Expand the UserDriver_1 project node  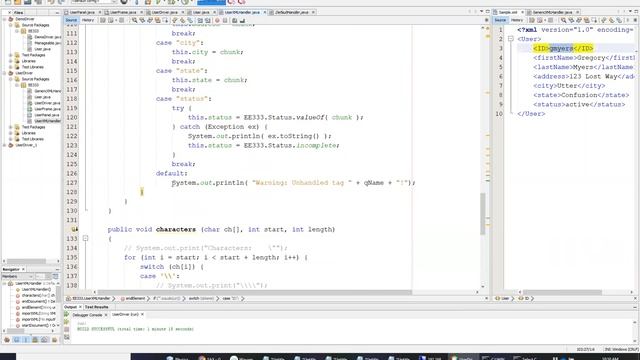(4, 145)
